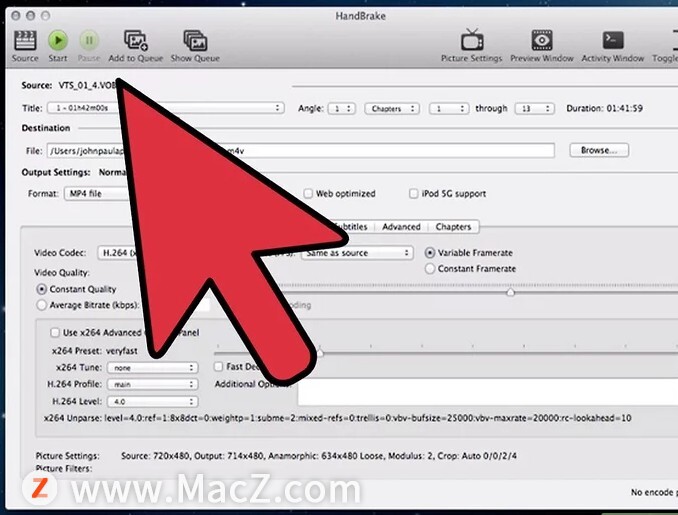
Task: Add the current job to Queue
Action: coord(136,41)
